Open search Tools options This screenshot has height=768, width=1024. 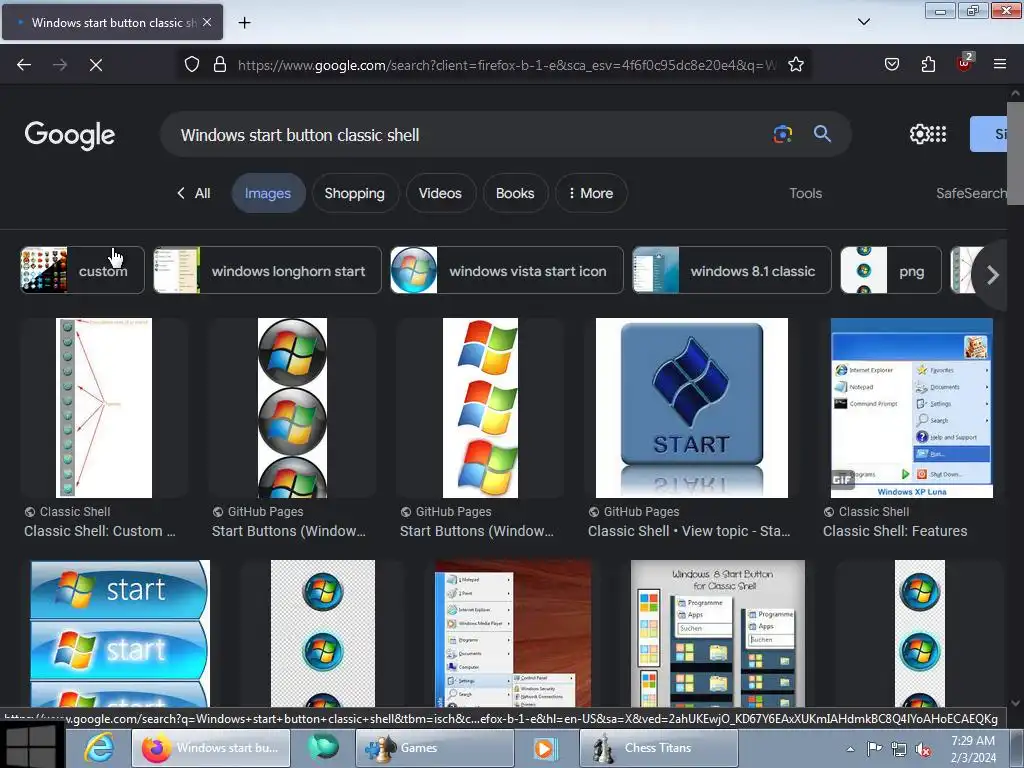[805, 193]
